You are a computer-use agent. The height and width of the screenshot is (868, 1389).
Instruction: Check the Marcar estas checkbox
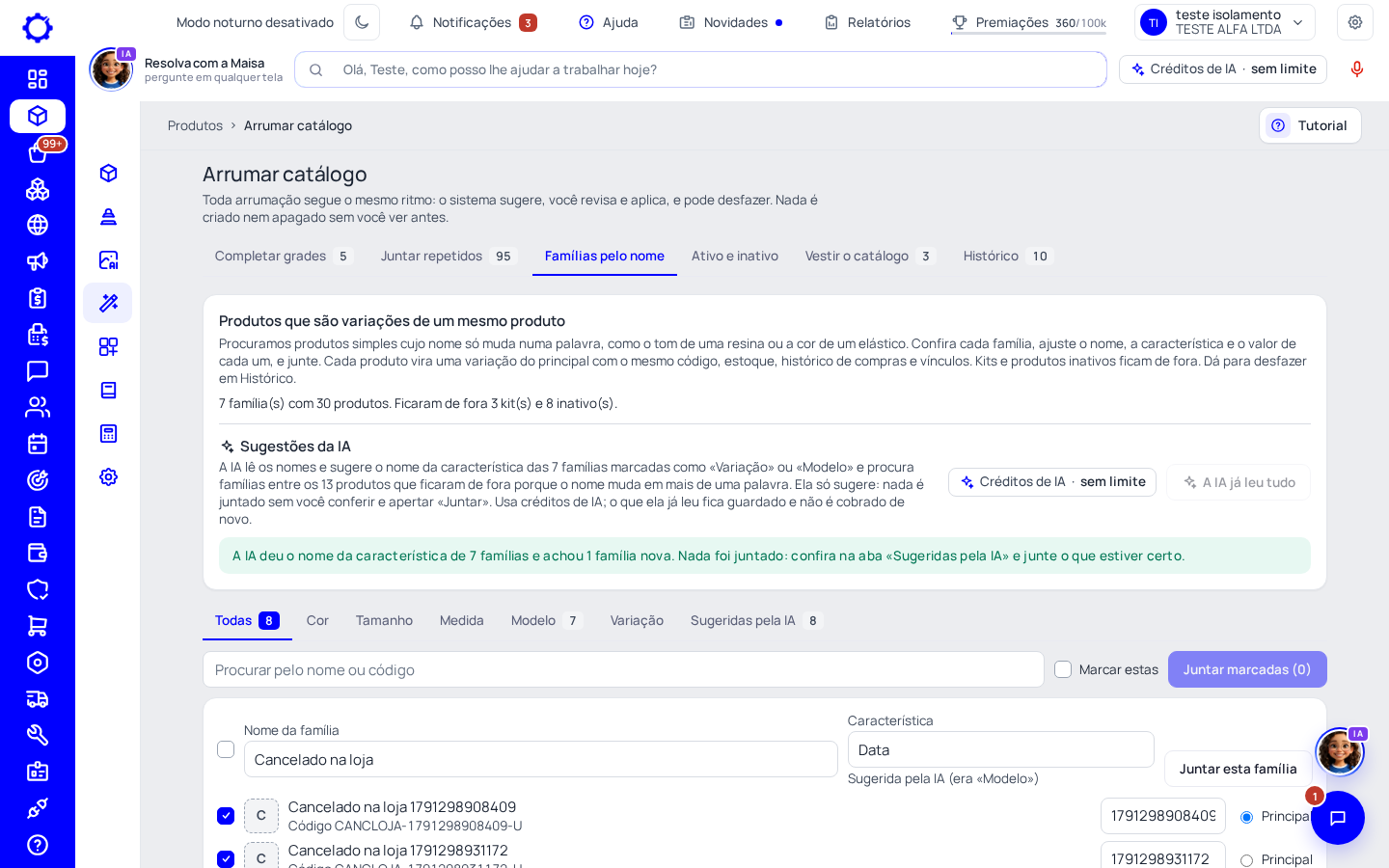pyautogui.click(x=1063, y=669)
